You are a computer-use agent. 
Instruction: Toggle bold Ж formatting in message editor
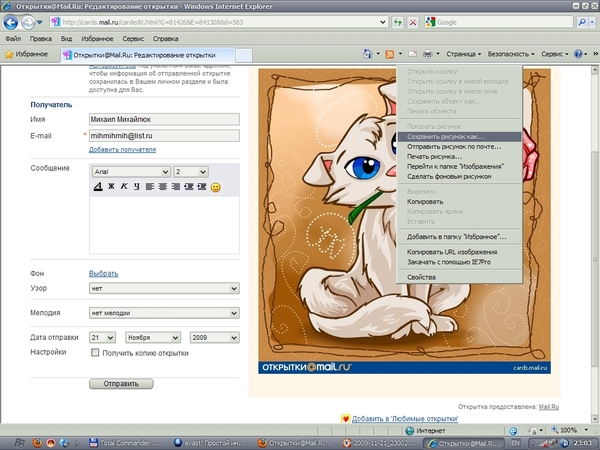click(x=111, y=186)
